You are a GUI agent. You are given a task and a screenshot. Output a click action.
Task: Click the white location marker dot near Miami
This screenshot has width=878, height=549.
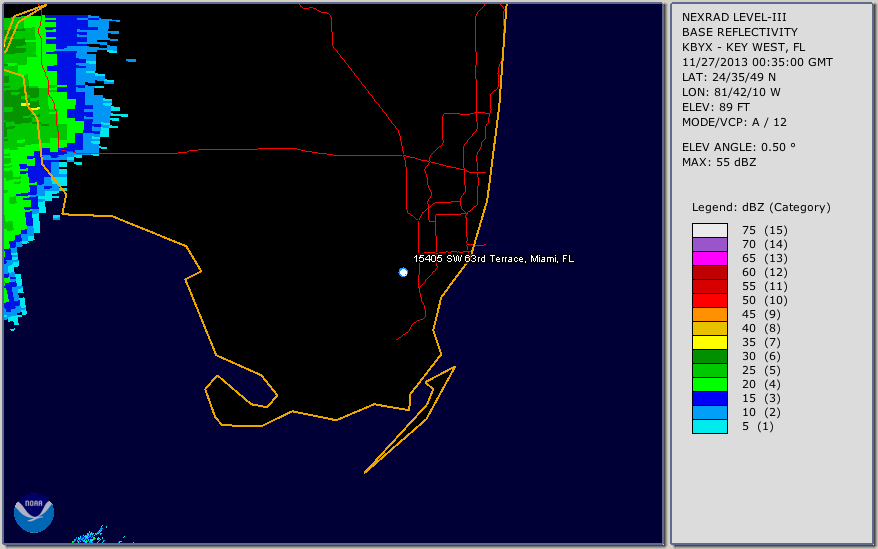403,272
